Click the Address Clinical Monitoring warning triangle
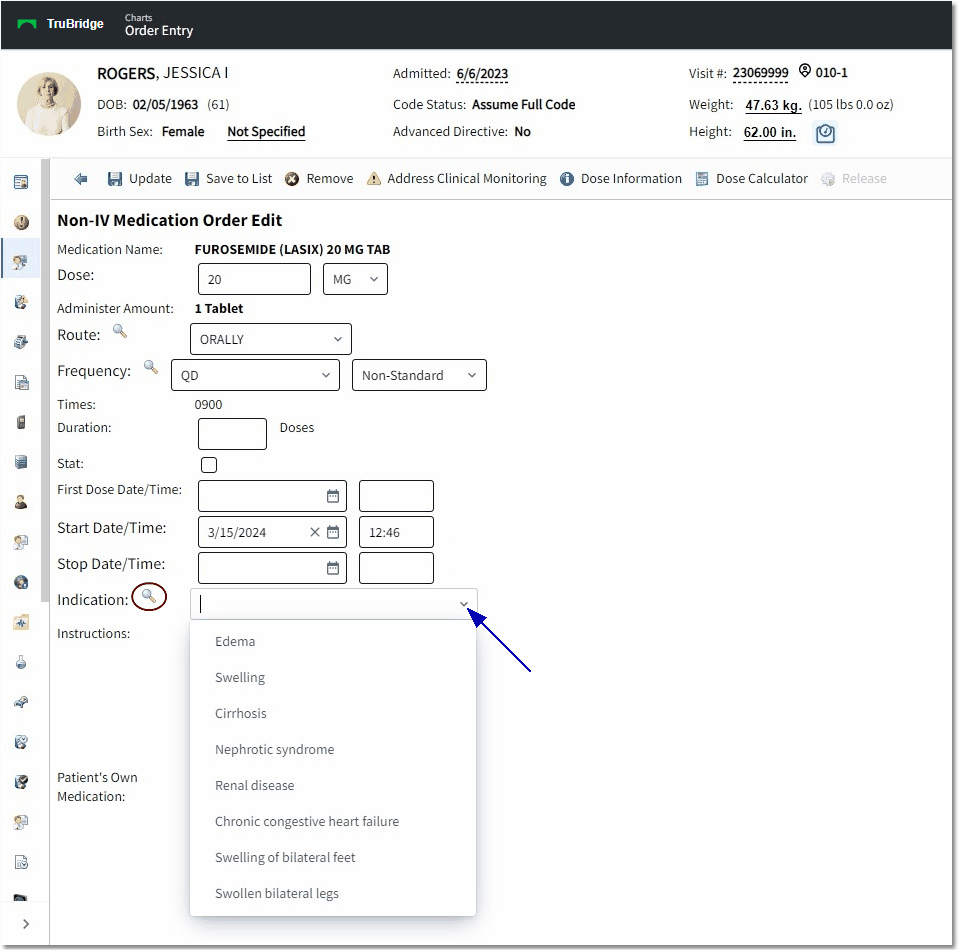 [x=373, y=179]
